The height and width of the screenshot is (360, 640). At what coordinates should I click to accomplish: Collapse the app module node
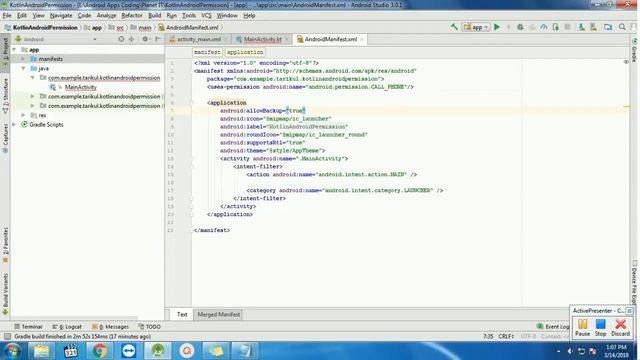15,50
